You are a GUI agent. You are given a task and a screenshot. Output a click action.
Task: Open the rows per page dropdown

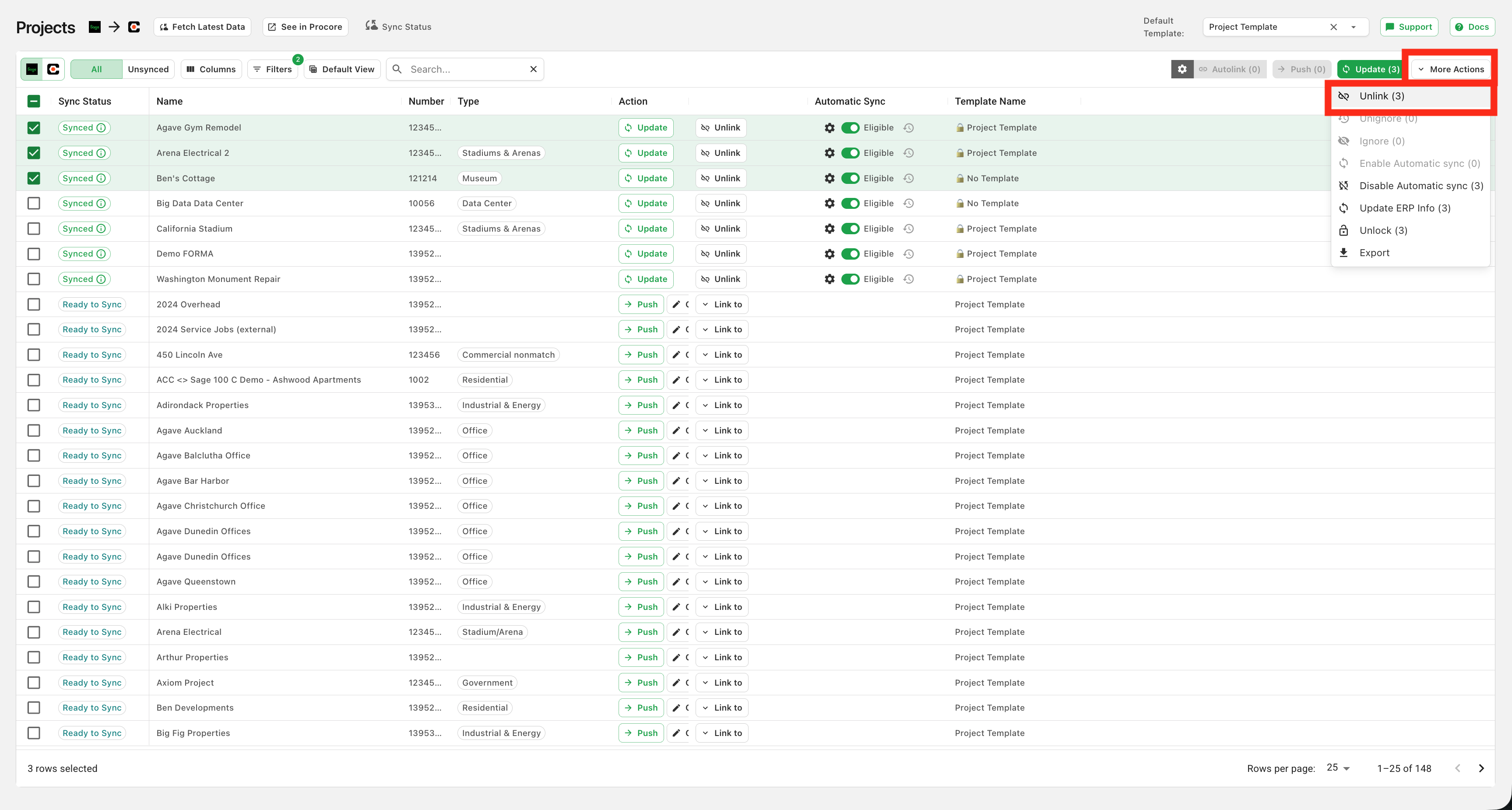pos(1338,768)
